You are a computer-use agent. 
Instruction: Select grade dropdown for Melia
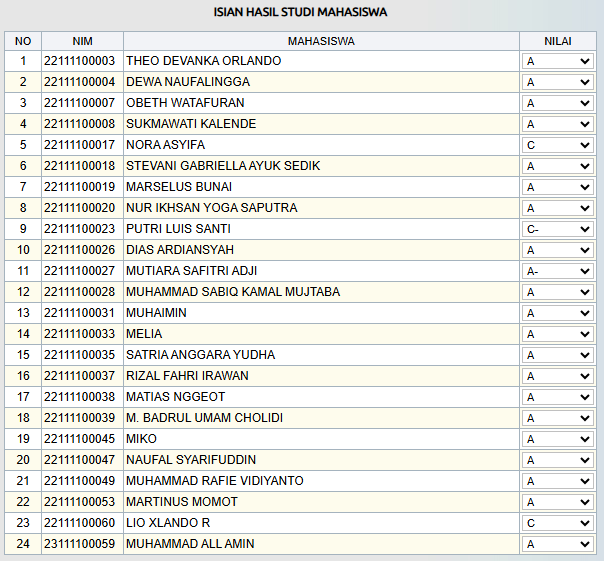coord(558,334)
